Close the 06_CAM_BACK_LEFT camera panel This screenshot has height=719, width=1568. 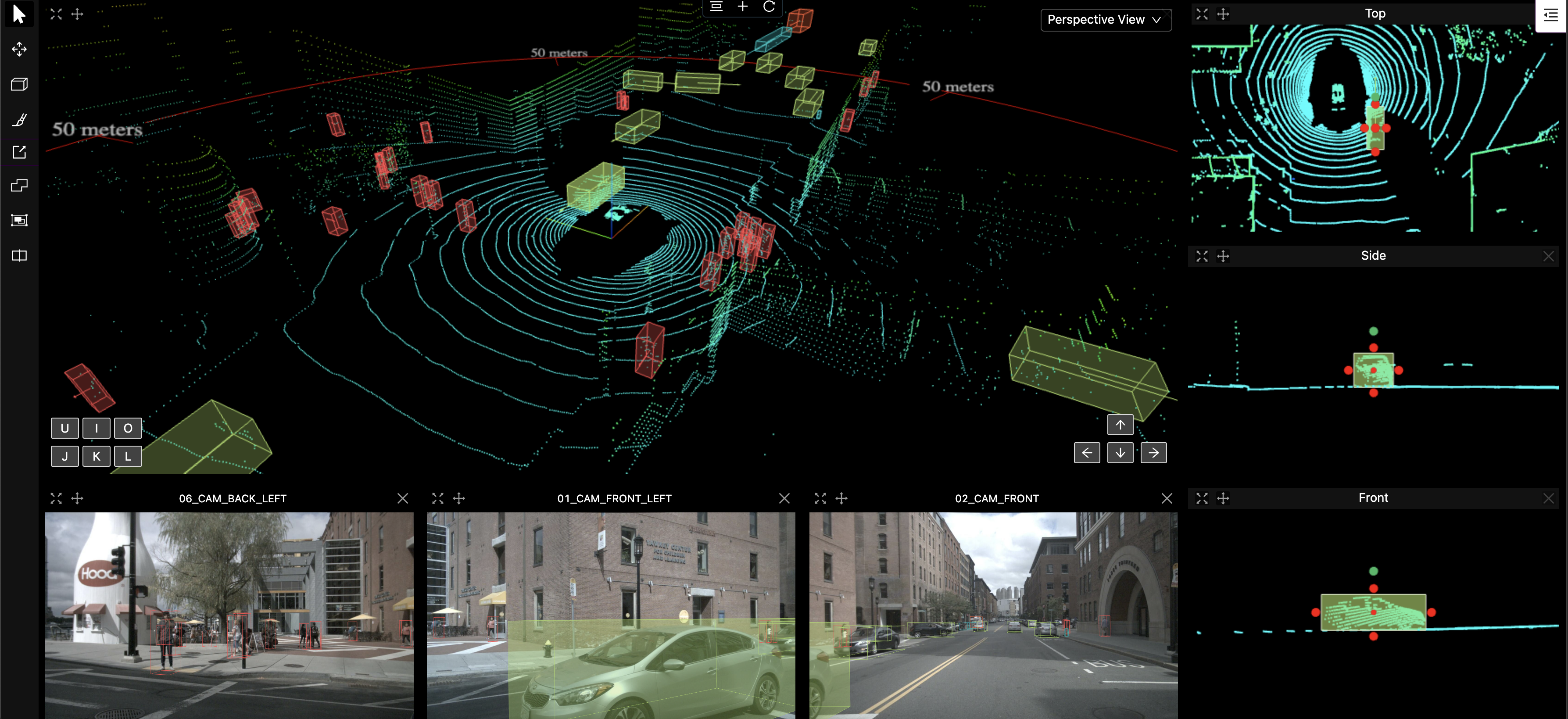(x=402, y=498)
